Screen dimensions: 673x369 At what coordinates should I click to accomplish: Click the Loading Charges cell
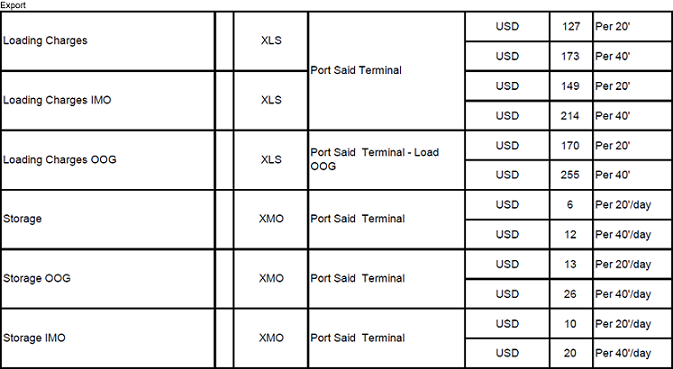point(108,41)
